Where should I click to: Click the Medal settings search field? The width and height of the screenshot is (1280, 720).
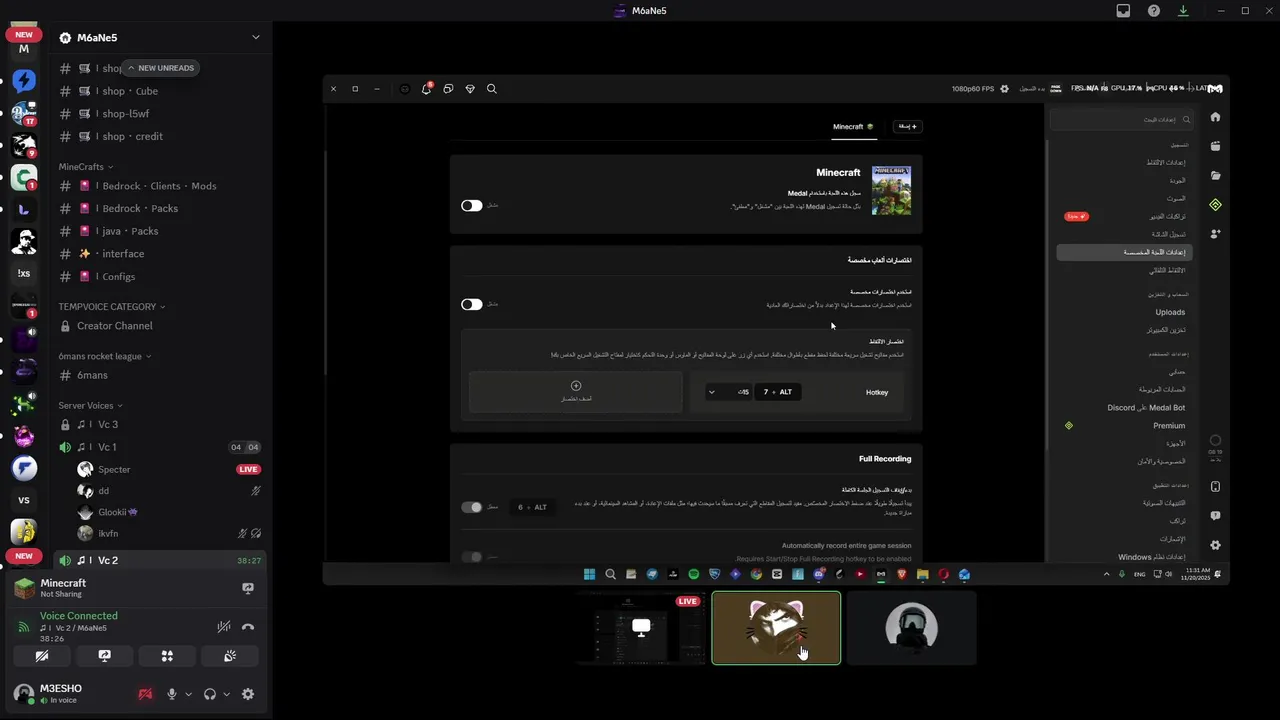click(x=1121, y=119)
